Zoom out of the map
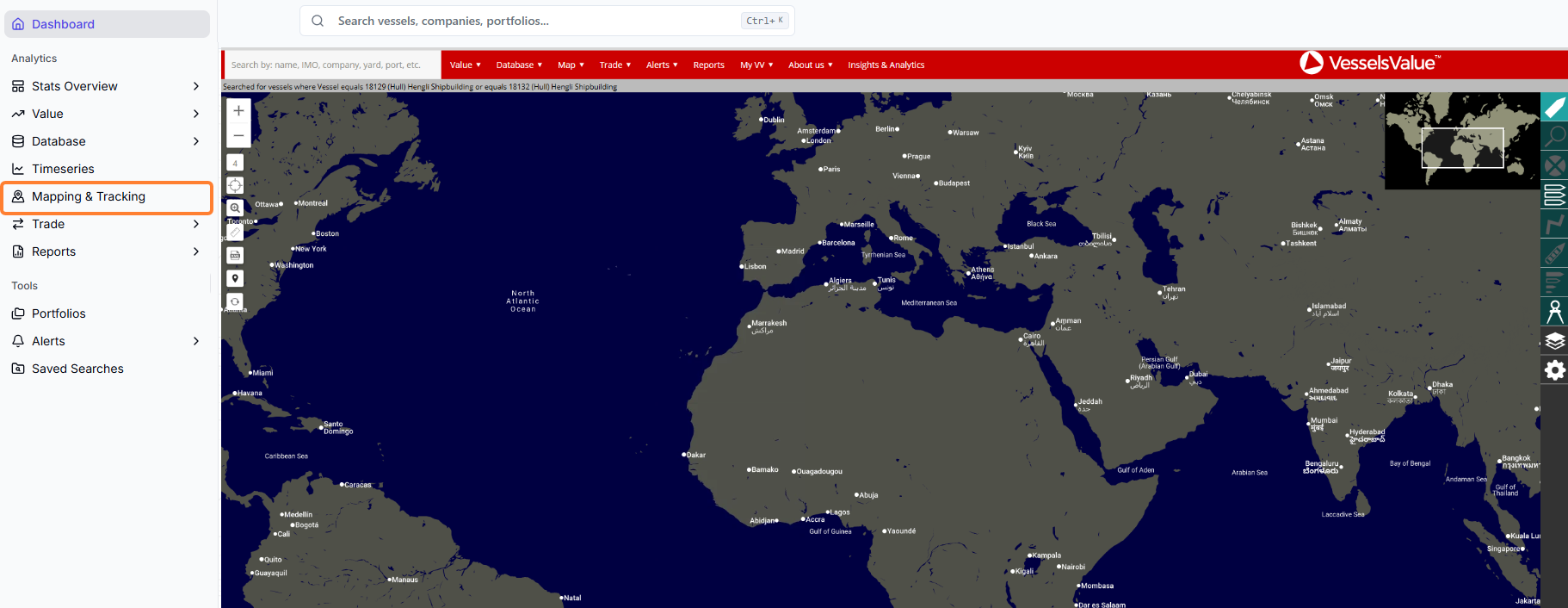 point(238,135)
